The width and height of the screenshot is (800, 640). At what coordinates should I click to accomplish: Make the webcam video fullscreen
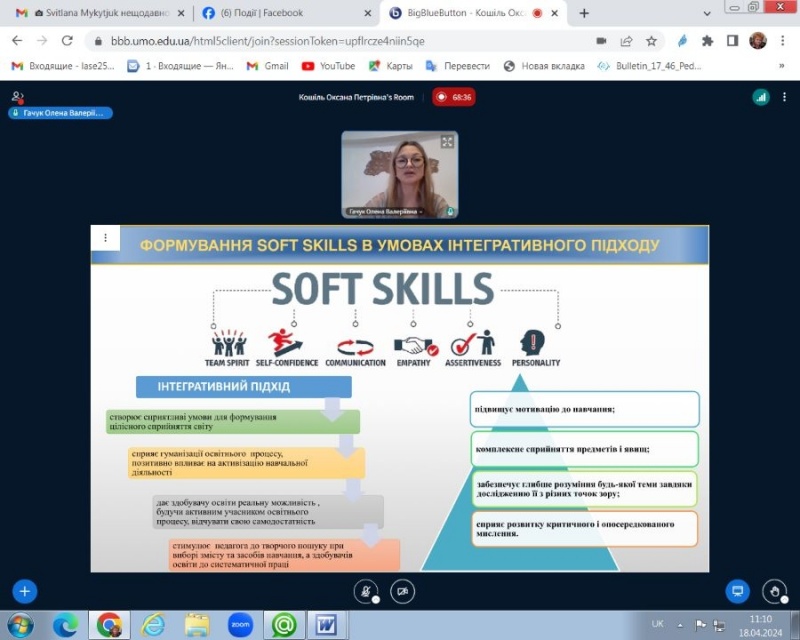click(x=447, y=142)
